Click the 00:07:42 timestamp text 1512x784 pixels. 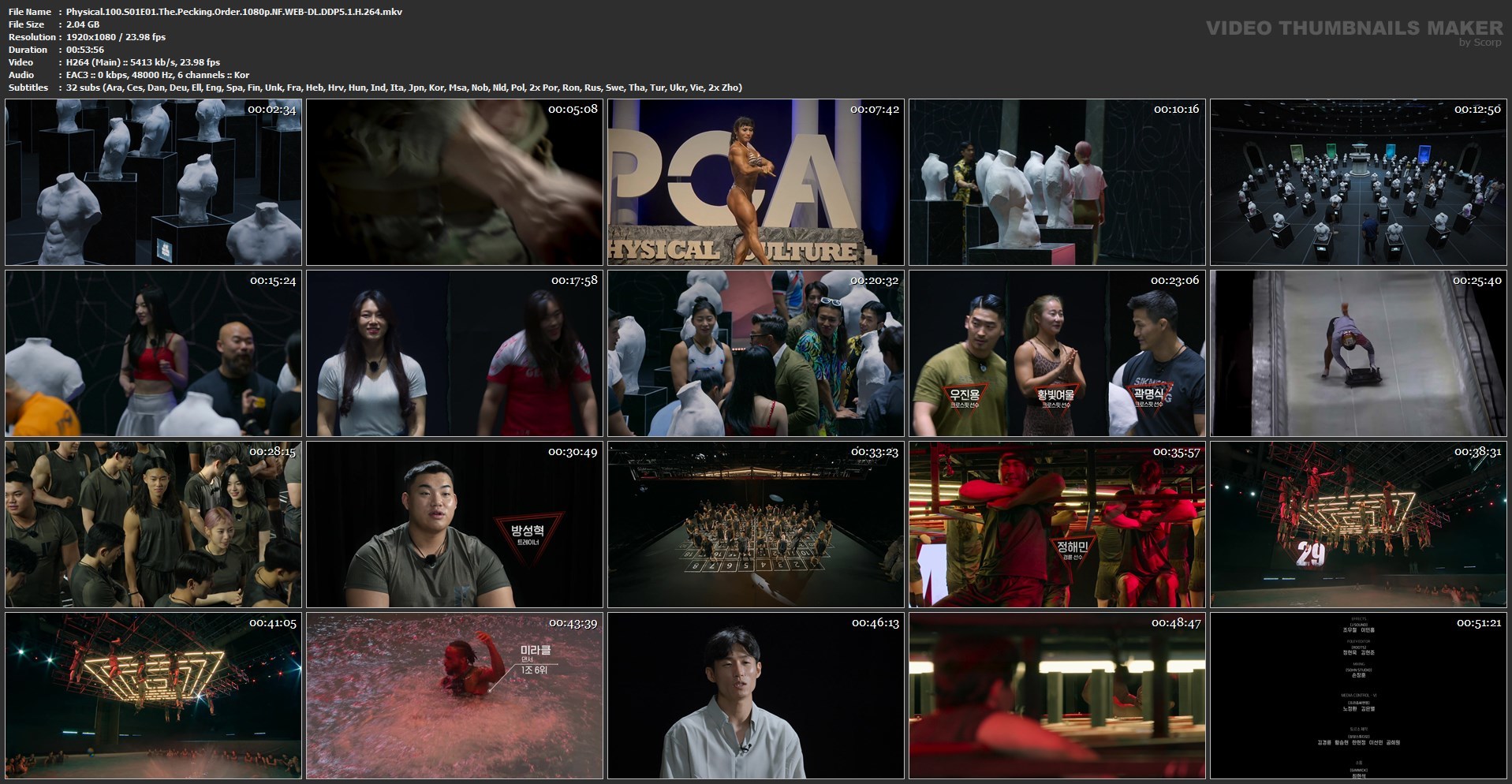click(x=875, y=110)
